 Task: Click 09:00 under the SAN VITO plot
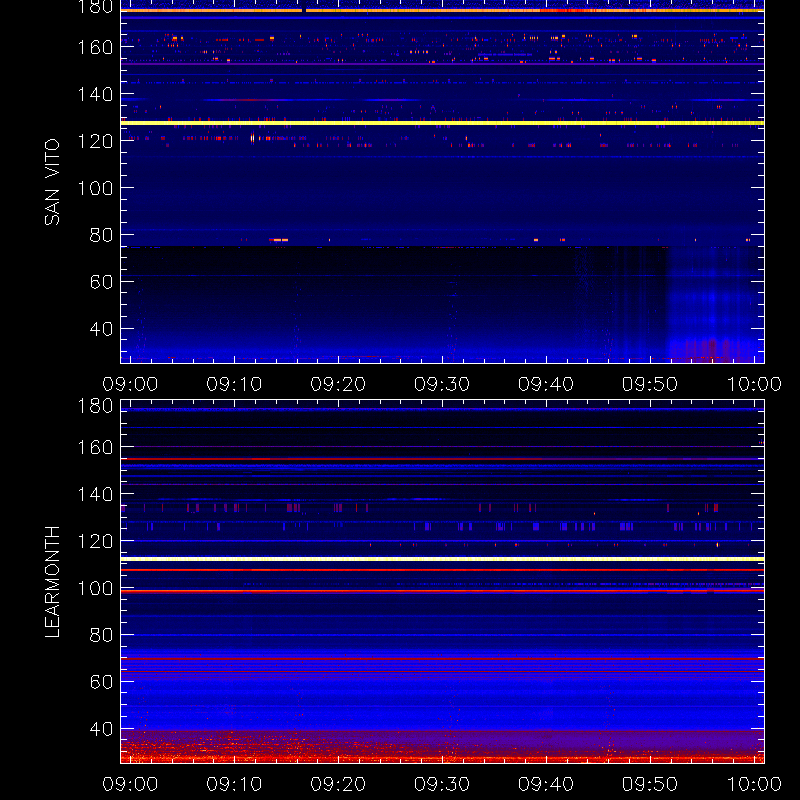(x=130, y=384)
